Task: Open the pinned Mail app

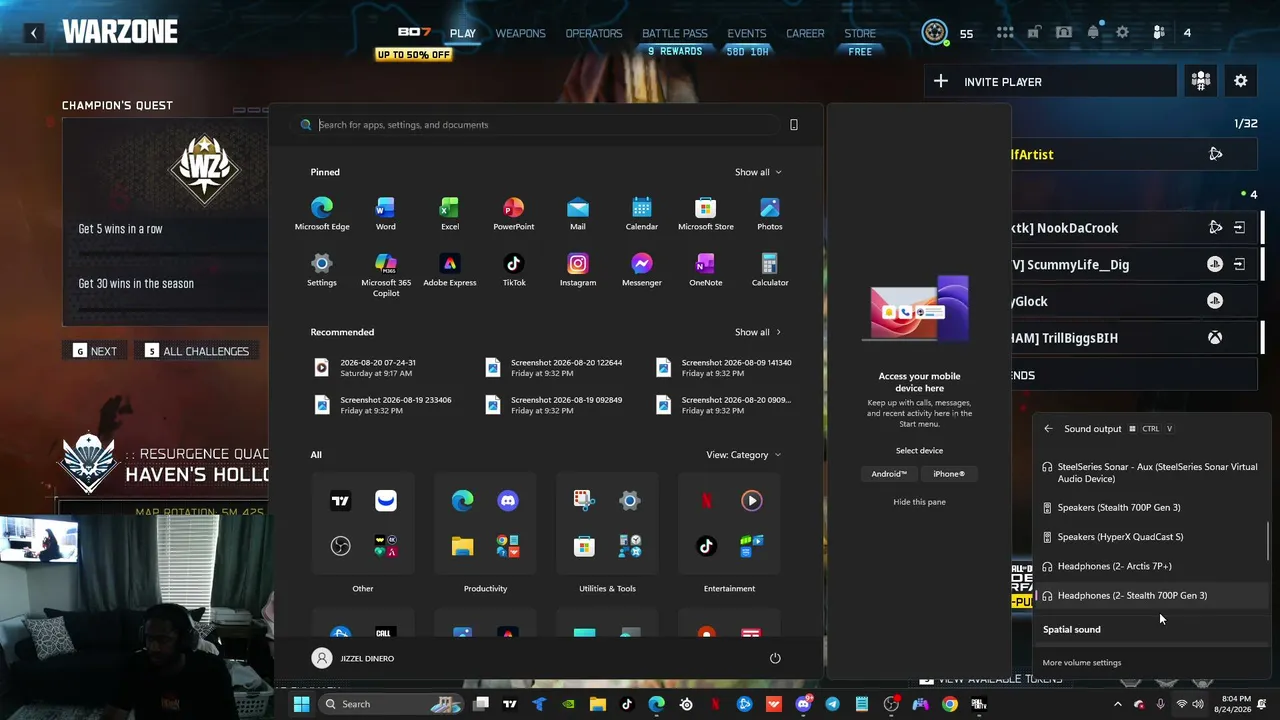Action: (x=578, y=214)
